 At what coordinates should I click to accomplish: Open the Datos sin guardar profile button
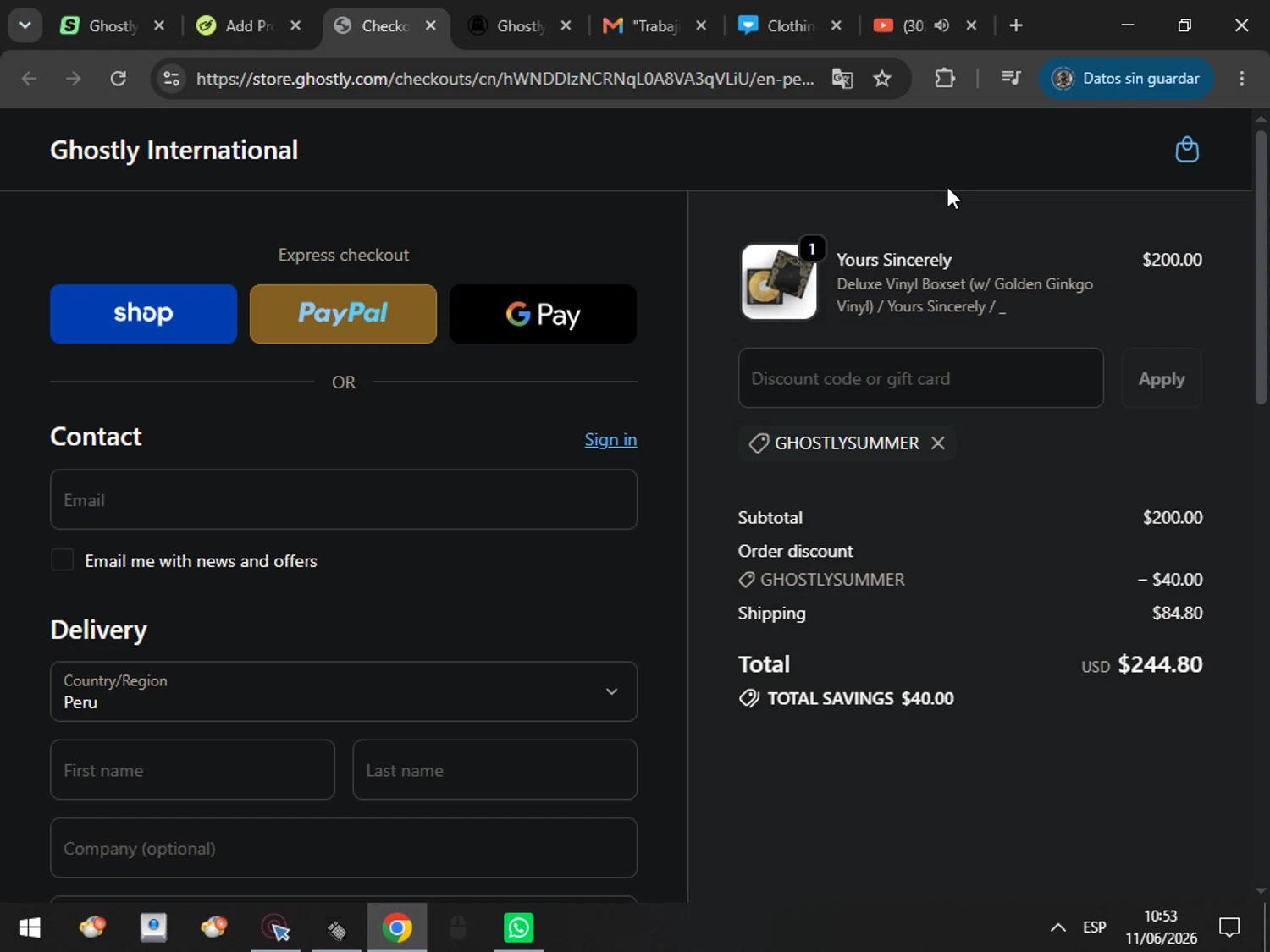pos(1126,79)
